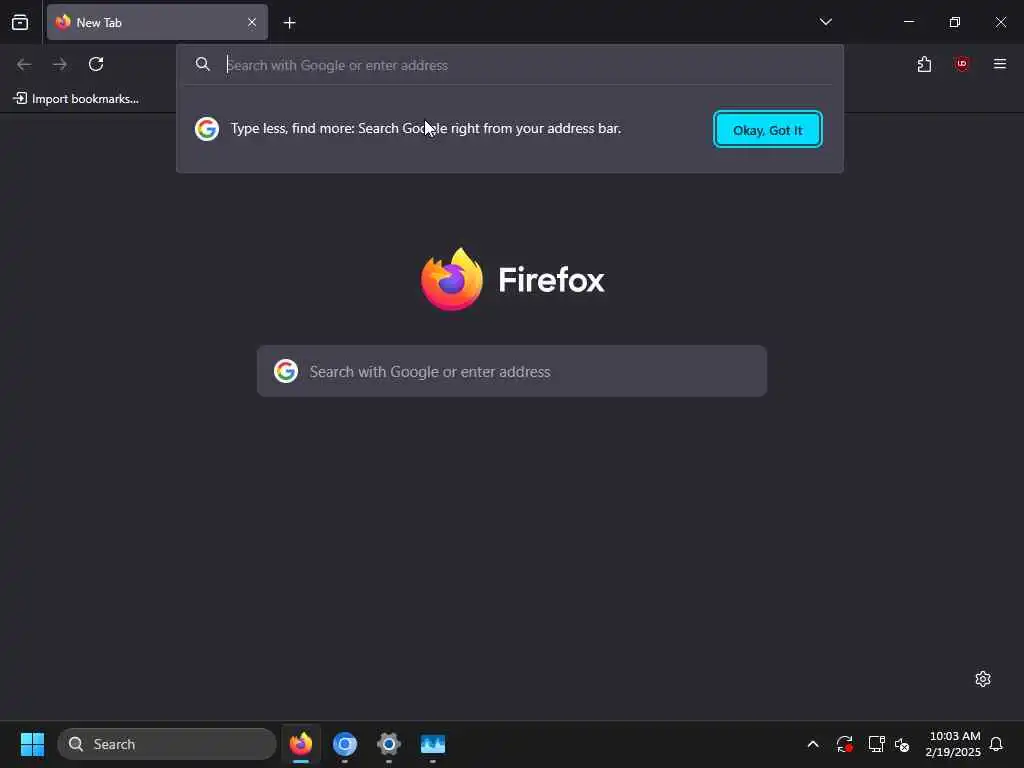Click Google icon in page search box

click(286, 371)
